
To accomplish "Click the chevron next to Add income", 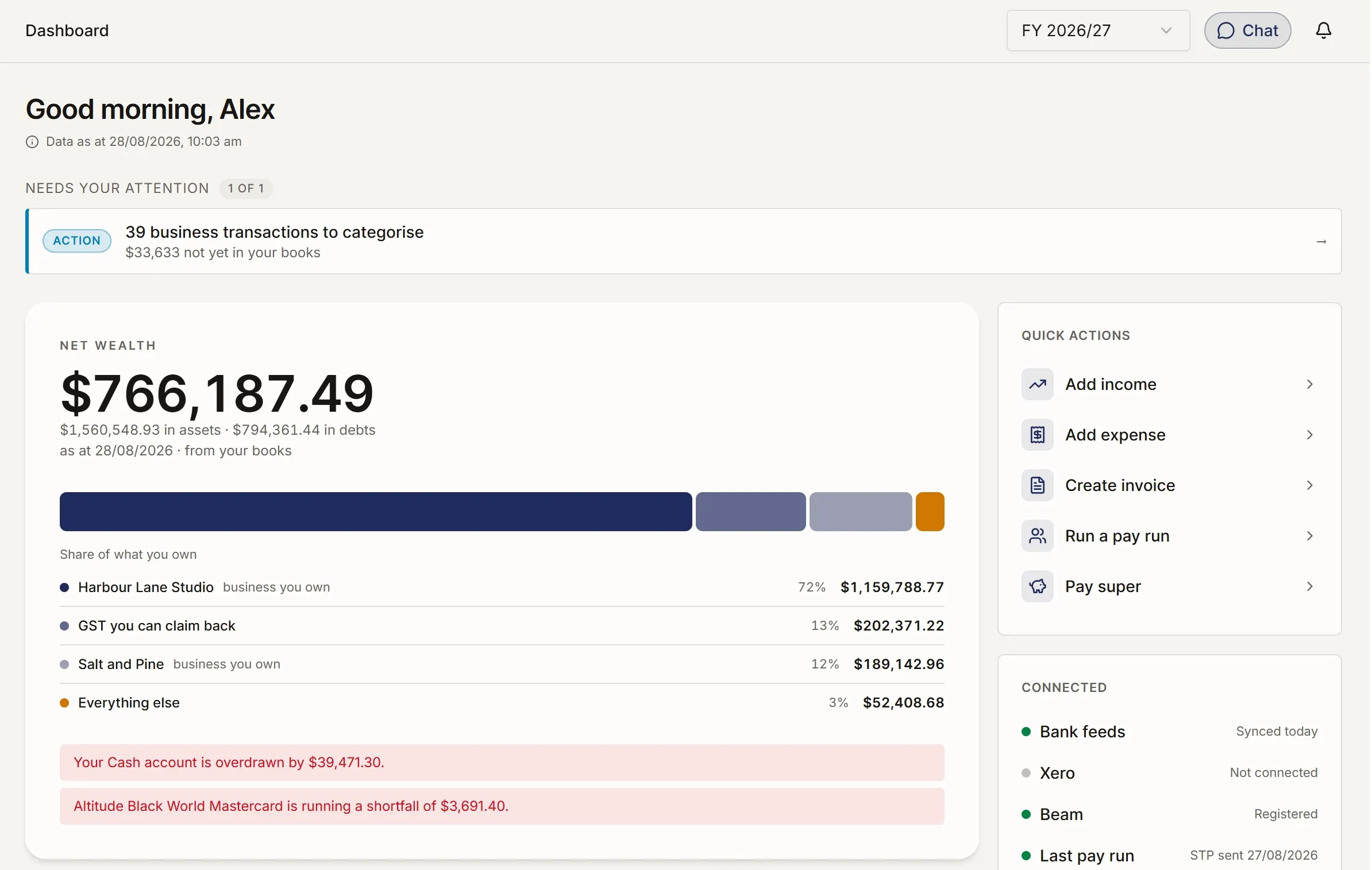I will coord(1309,384).
